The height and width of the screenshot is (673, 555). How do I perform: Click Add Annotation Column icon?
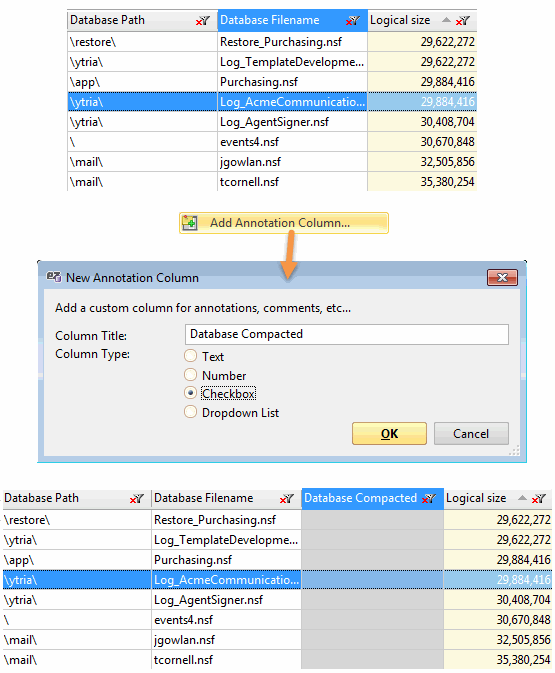(x=190, y=223)
